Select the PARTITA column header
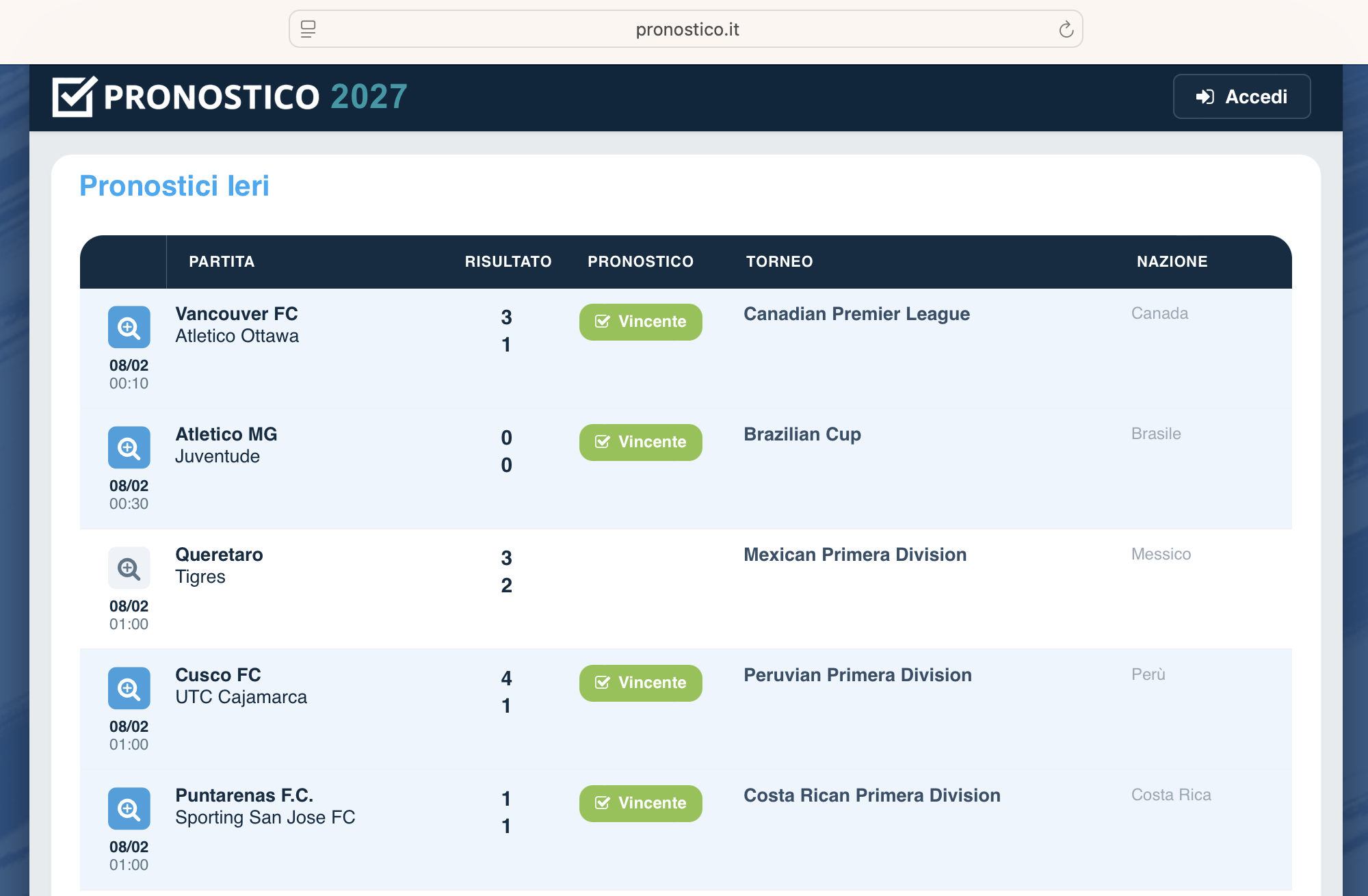 pyautogui.click(x=222, y=262)
